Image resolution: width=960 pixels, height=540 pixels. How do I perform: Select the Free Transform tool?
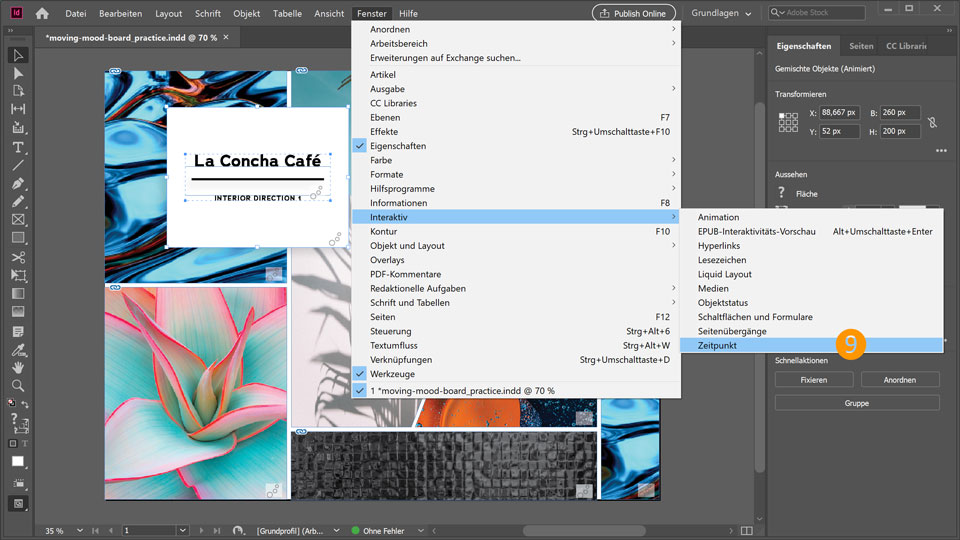[x=18, y=276]
